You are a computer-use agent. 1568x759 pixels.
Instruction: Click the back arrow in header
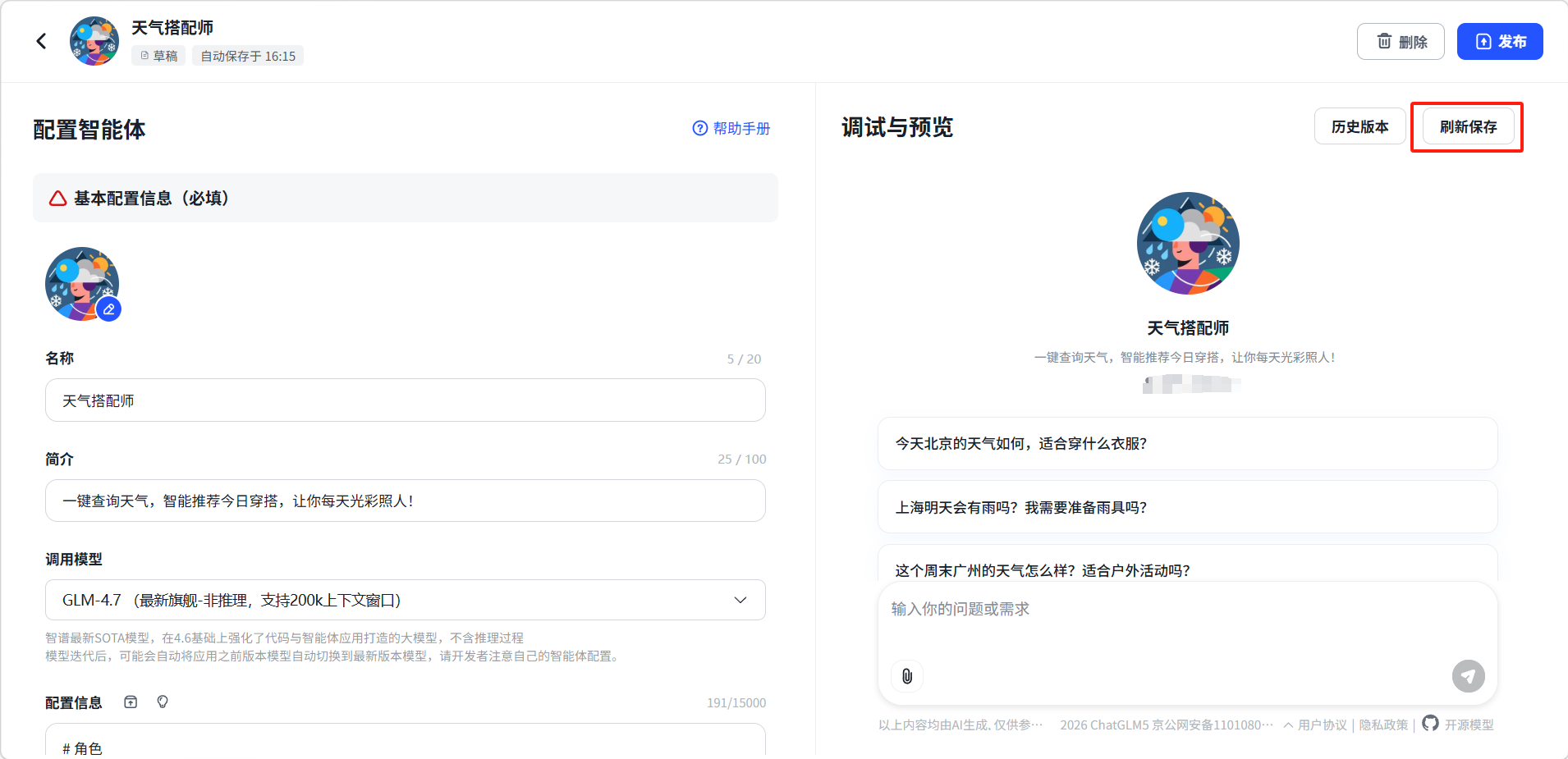(41, 41)
